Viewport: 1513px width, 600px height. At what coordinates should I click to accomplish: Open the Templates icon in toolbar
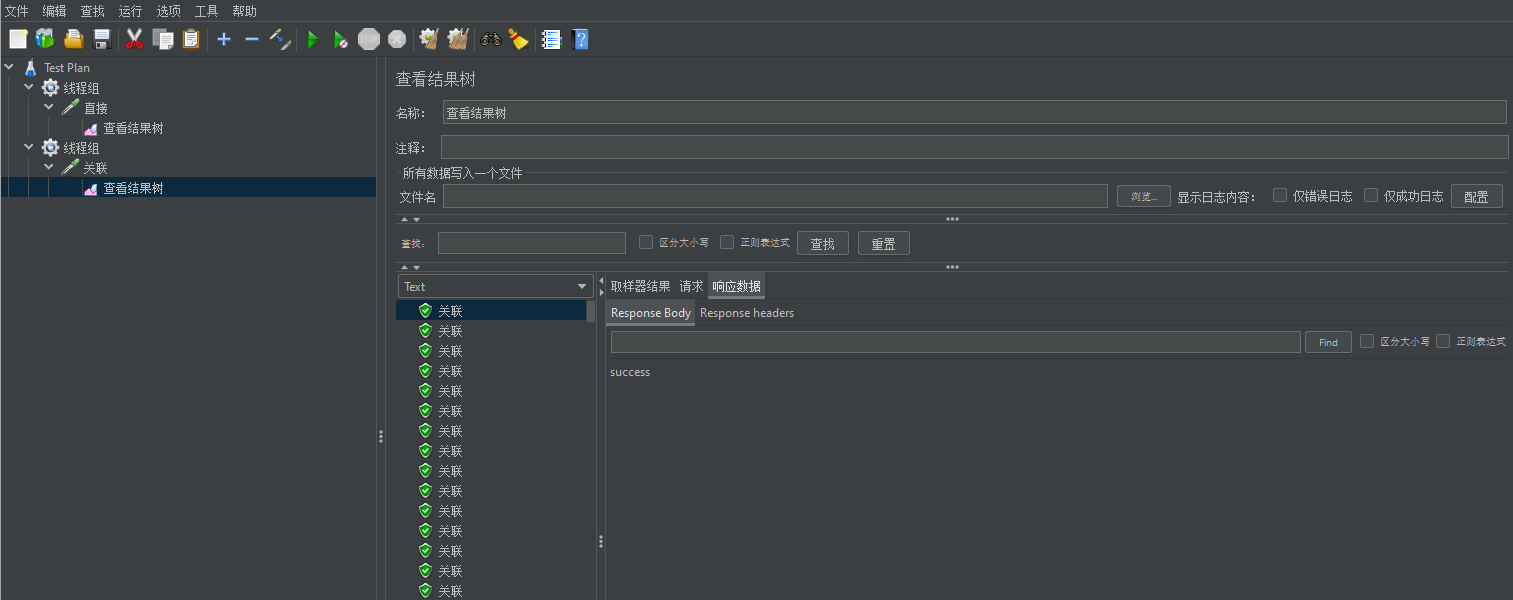pos(45,39)
